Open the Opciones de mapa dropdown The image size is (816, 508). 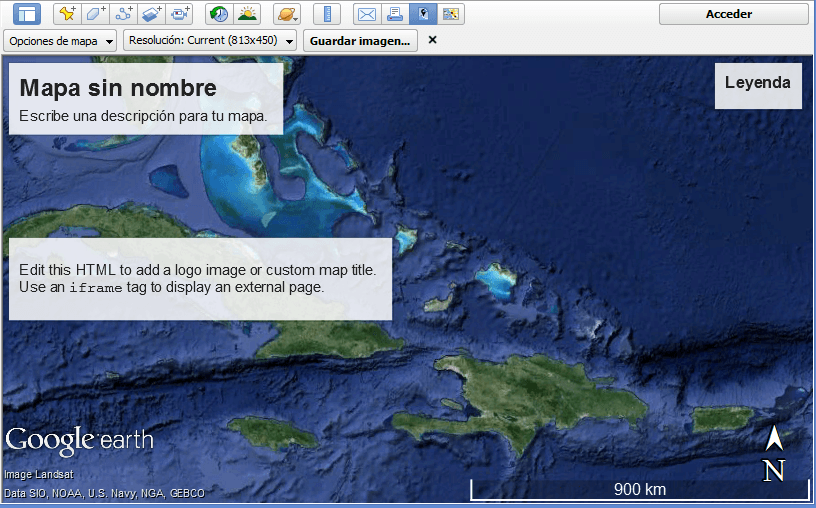61,41
